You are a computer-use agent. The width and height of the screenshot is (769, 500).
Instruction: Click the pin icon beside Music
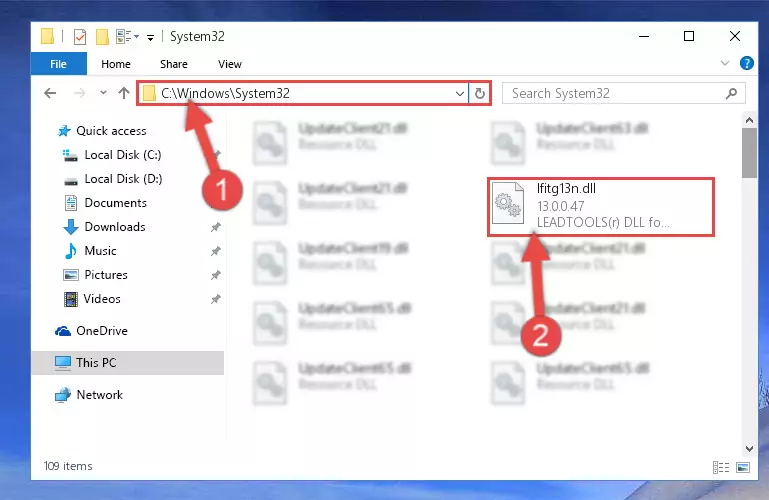[215, 251]
